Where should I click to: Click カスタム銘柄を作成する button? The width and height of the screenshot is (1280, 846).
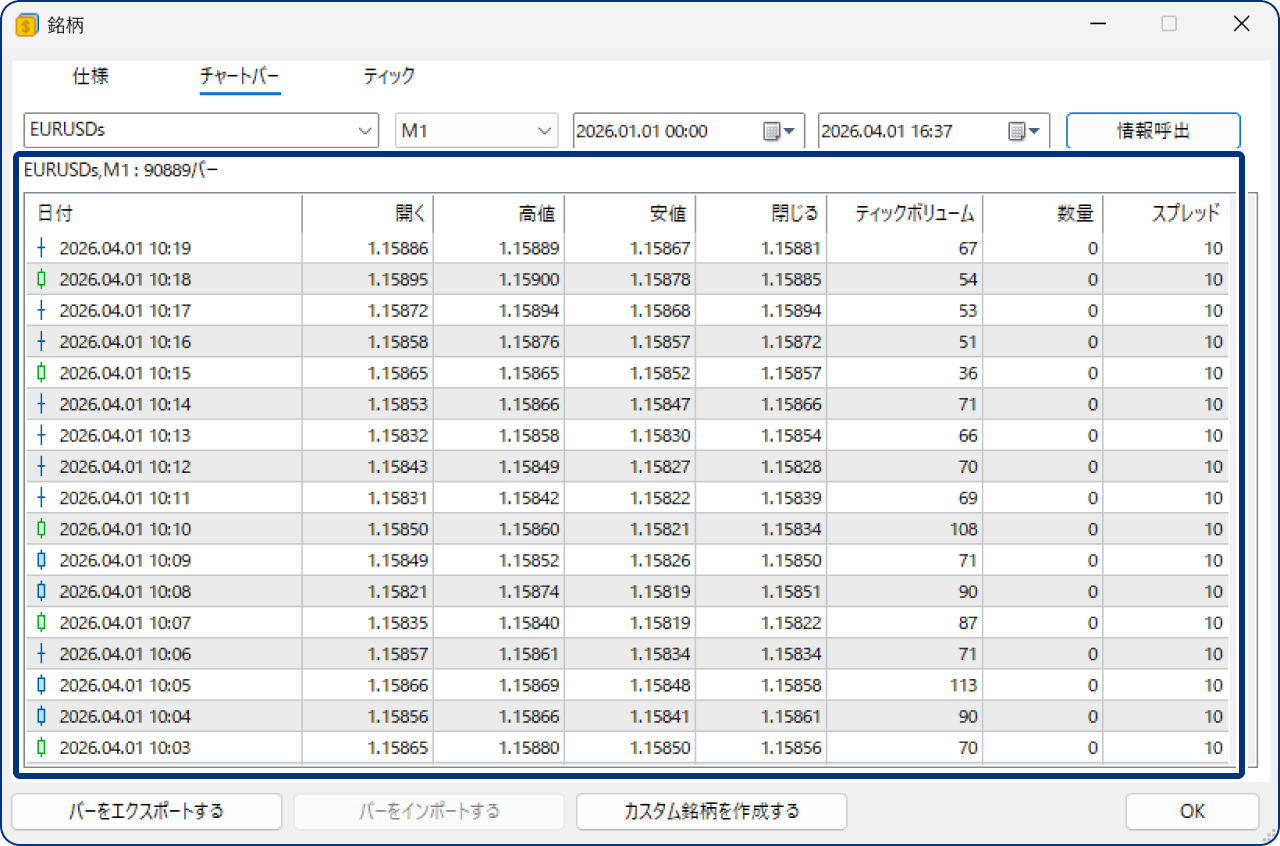coord(711,811)
